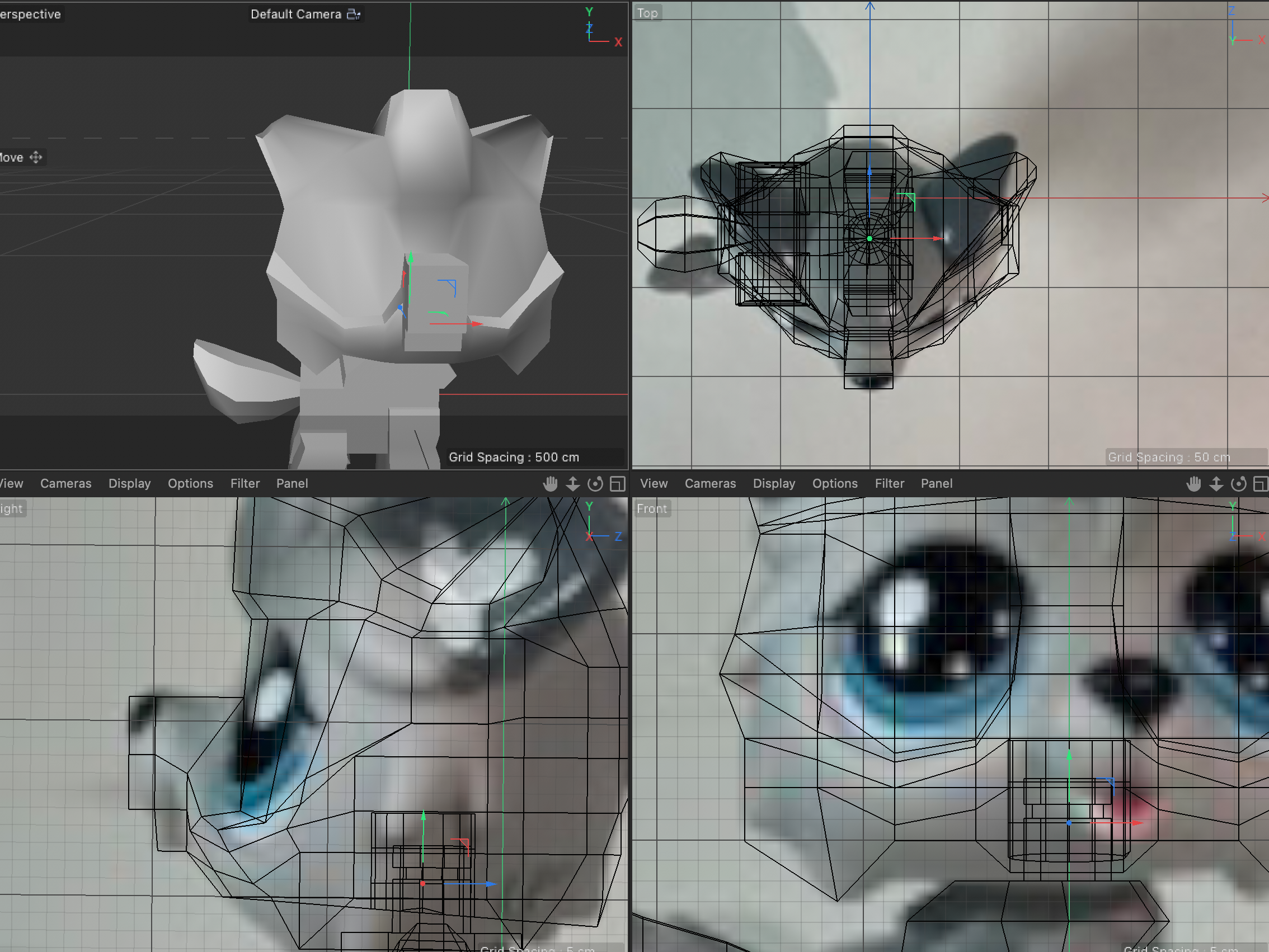Open the View menu above the Right viewport
Image resolution: width=1269 pixels, height=952 pixels.
point(10,483)
